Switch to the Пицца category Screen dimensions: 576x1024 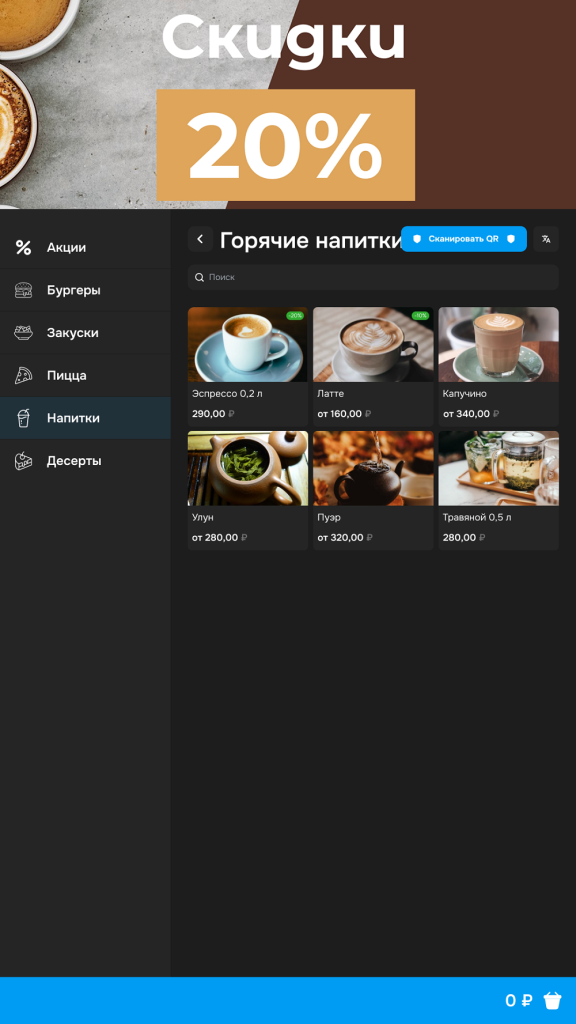coord(85,376)
